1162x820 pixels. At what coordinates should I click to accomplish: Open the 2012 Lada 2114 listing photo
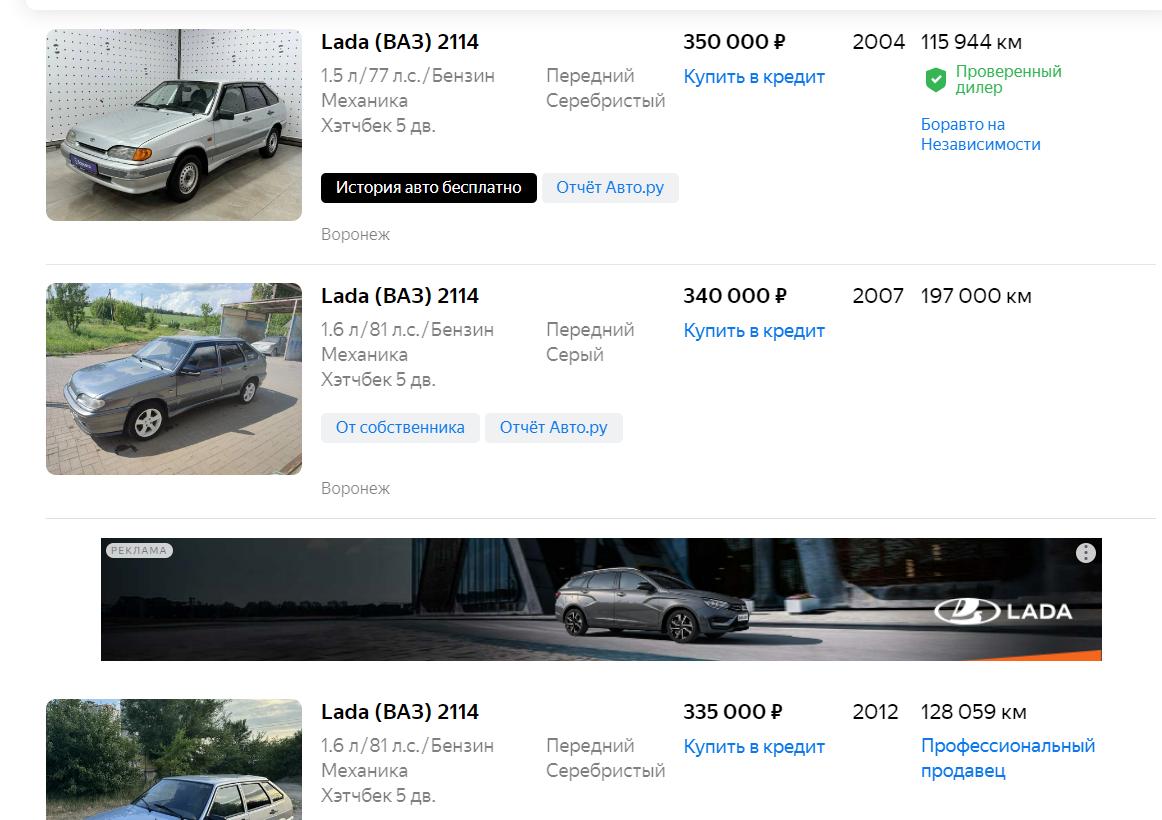(174, 759)
